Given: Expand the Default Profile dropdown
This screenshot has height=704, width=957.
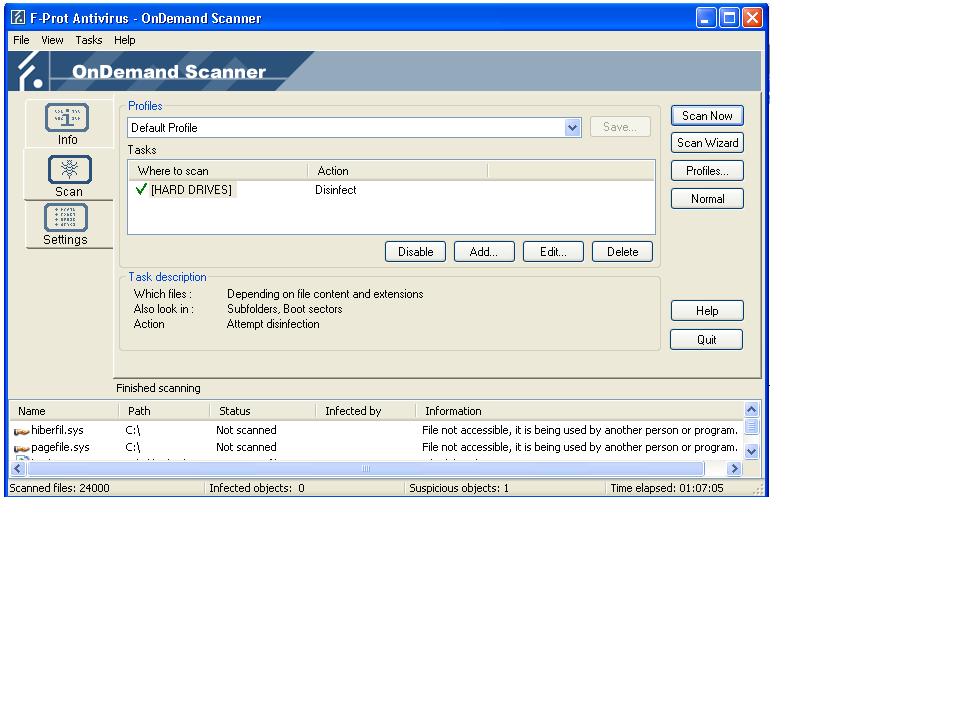Looking at the screenshot, I should click(572, 128).
